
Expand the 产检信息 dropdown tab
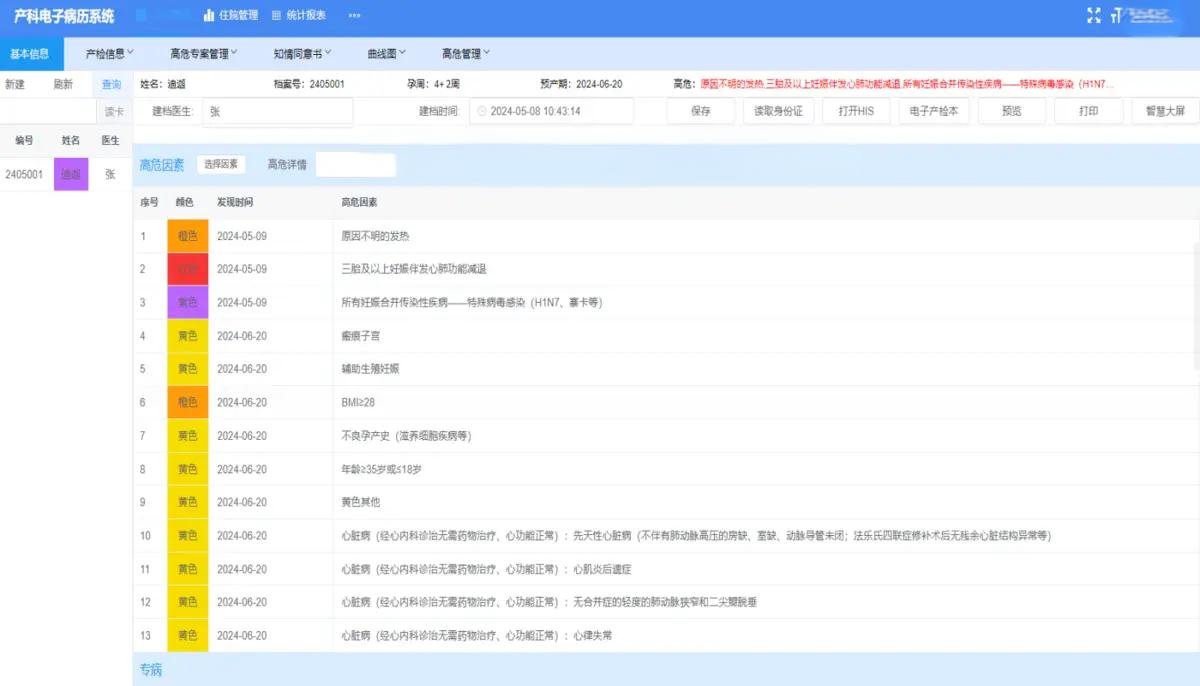point(110,54)
